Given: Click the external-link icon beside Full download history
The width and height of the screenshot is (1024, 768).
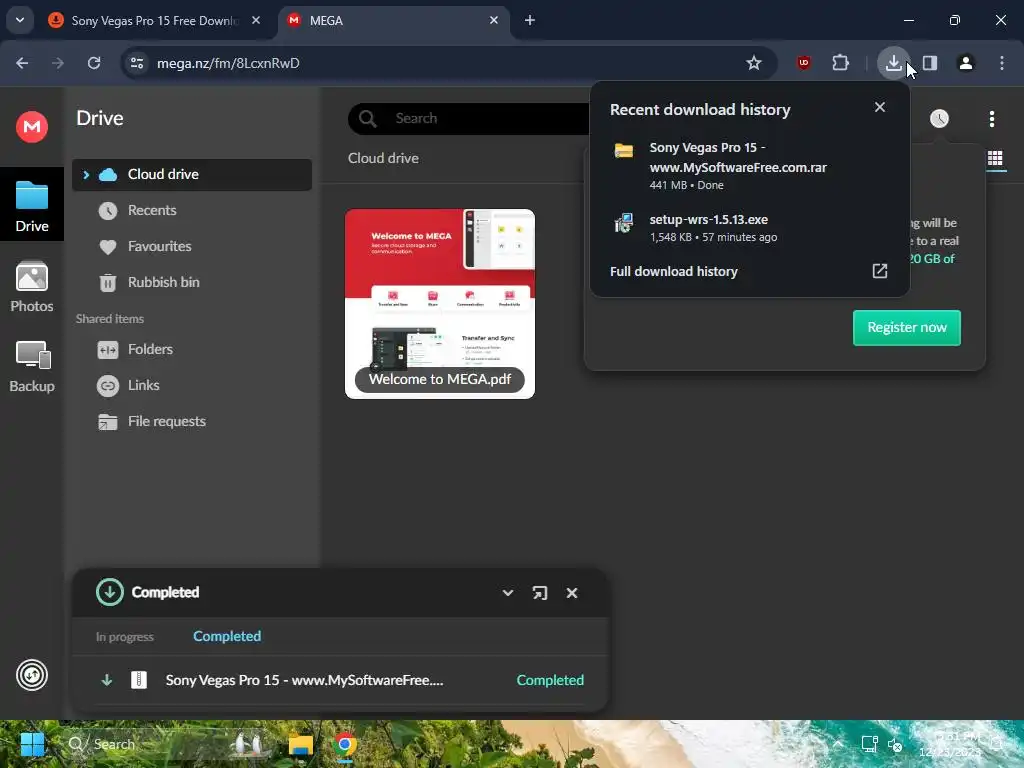Looking at the screenshot, I should (x=880, y=271).
